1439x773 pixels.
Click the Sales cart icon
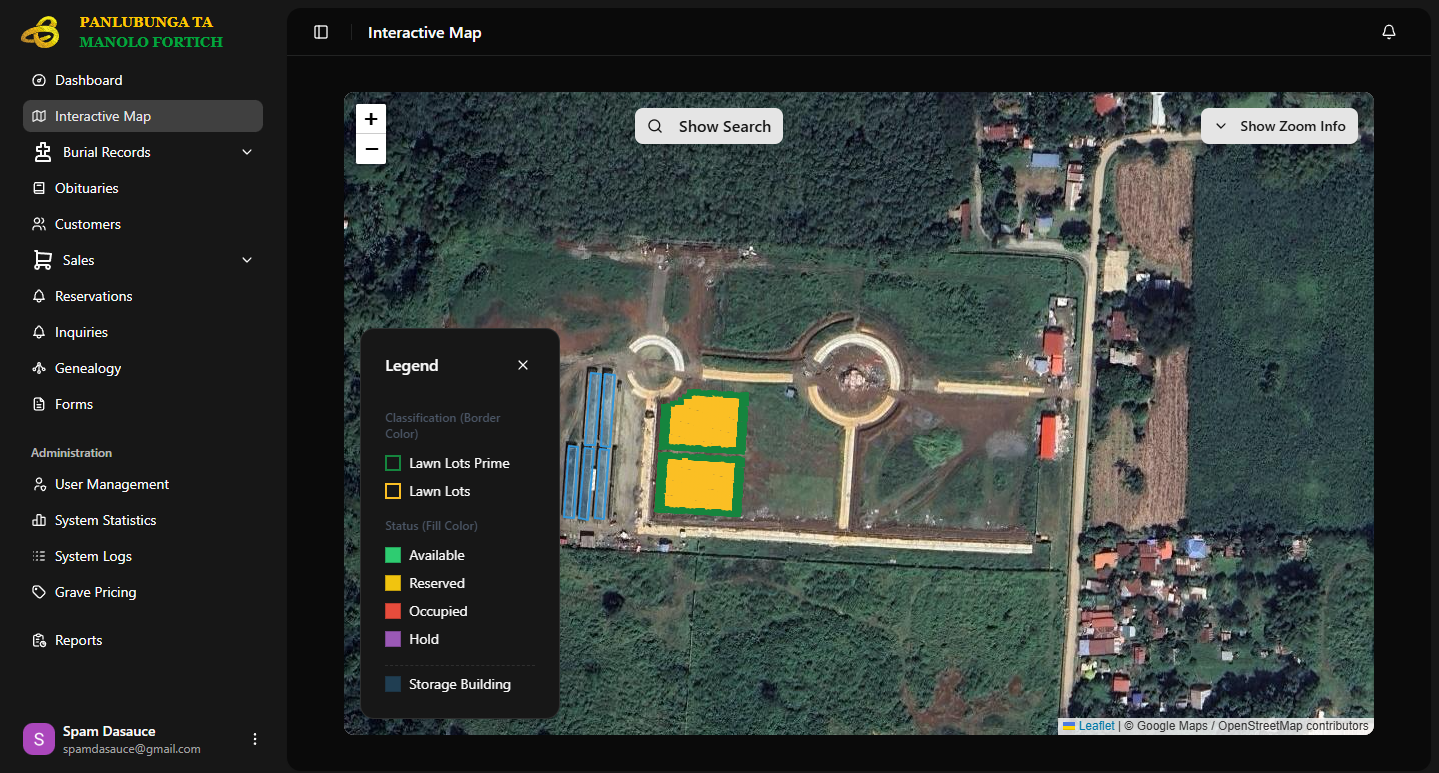[42, 260]
